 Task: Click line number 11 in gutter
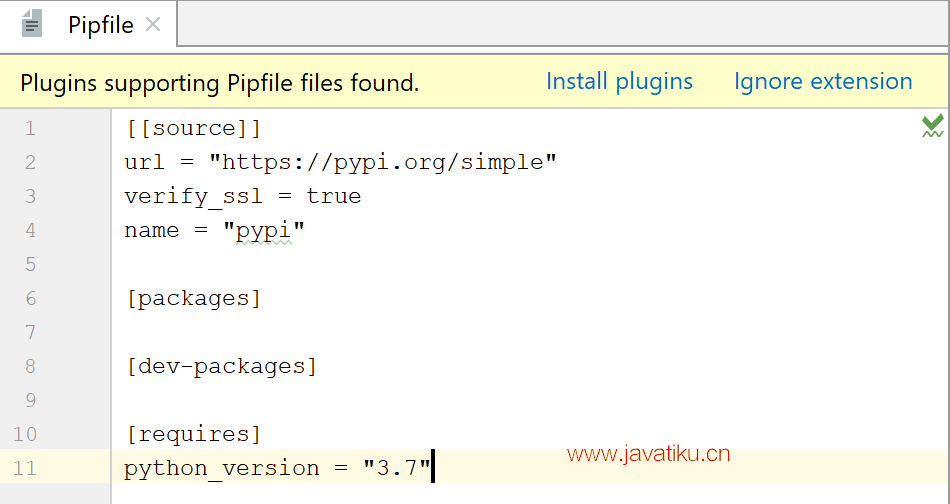[x=25, y=468]
